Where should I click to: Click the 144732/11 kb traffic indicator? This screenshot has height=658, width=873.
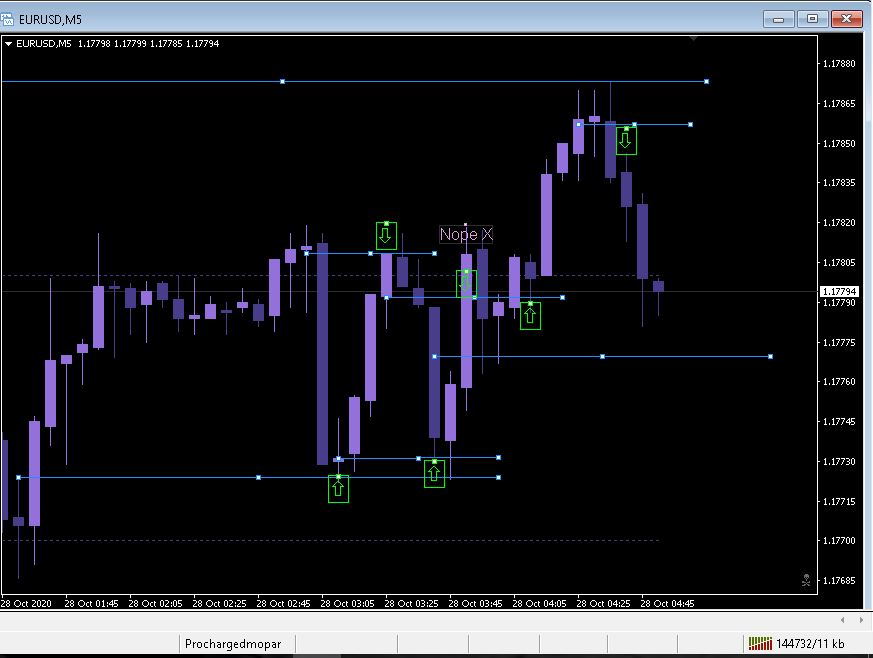click(x=810, y=644)
